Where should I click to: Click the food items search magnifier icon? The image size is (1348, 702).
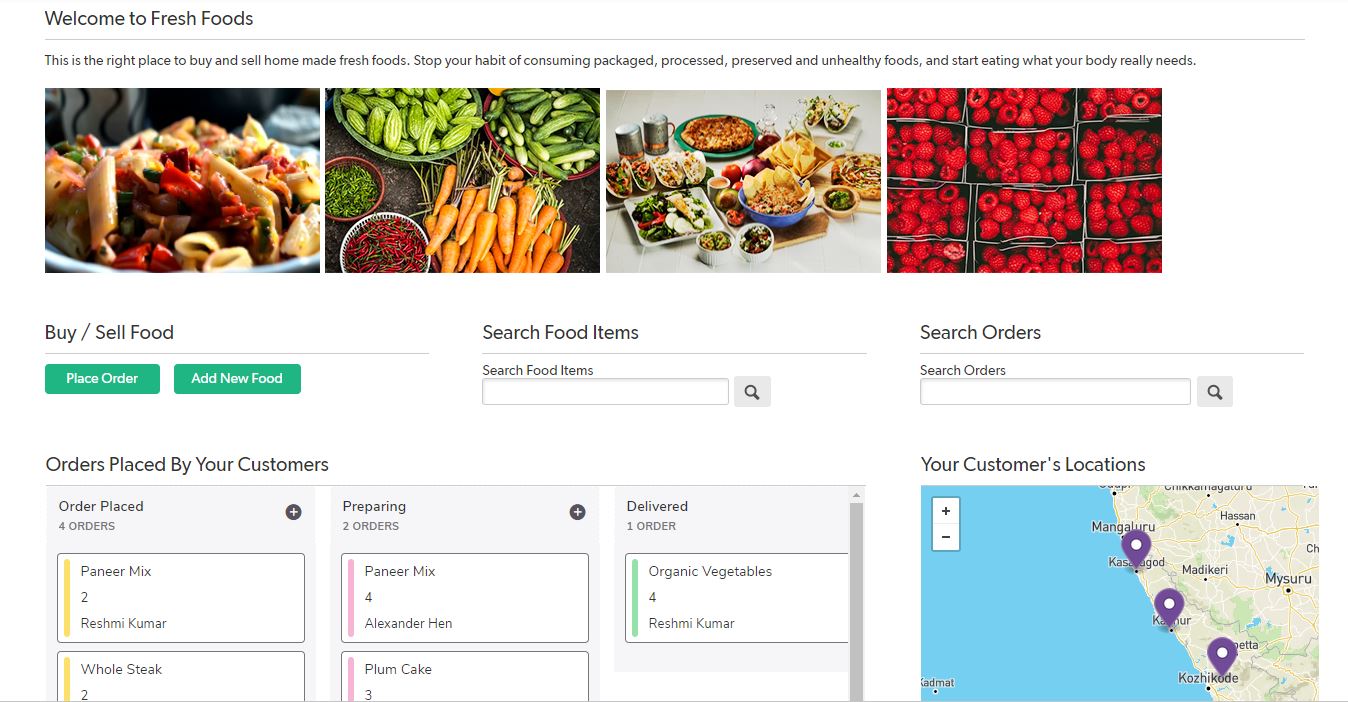[x=752, y=391]
